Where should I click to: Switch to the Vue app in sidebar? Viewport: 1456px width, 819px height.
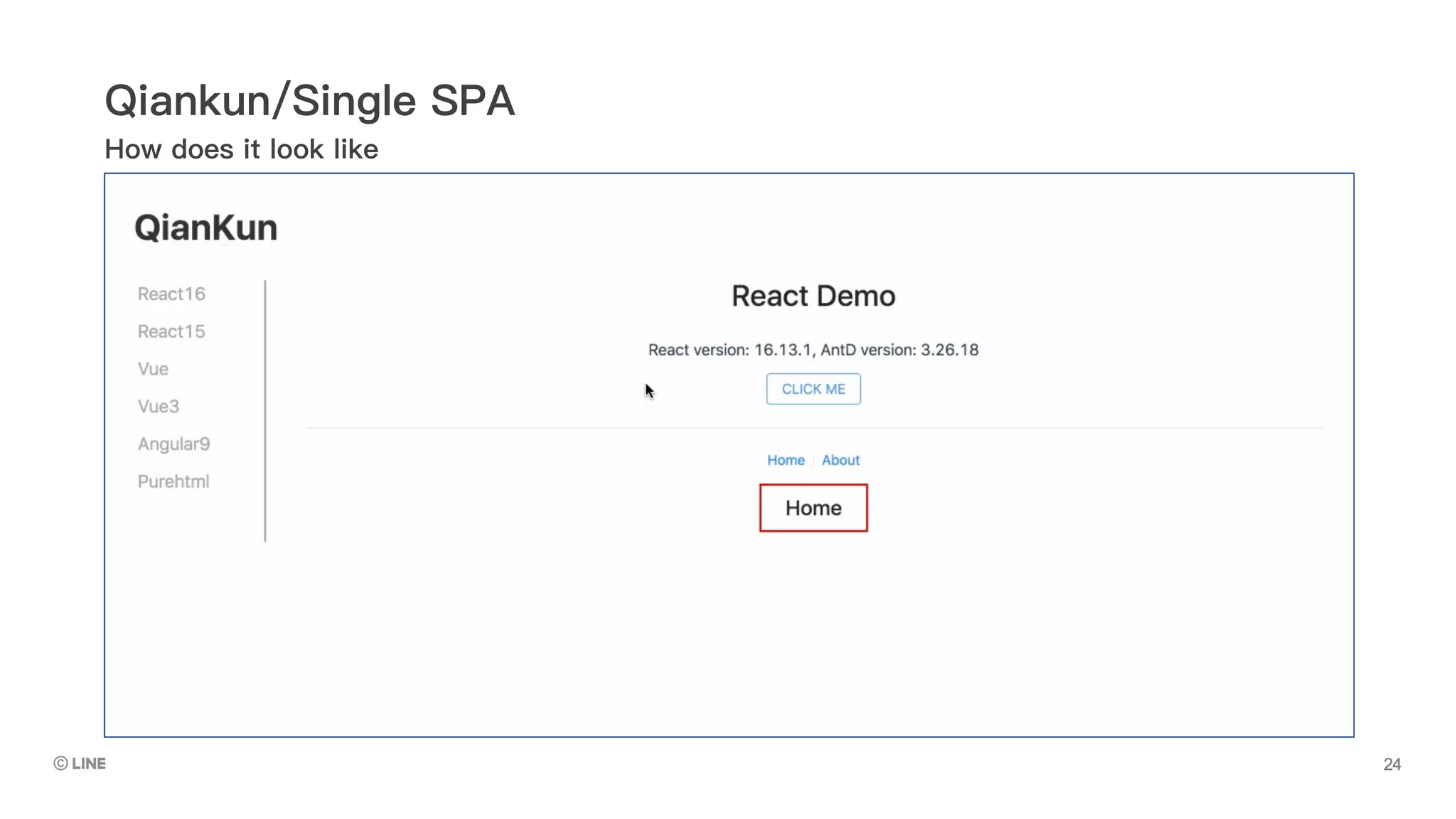153,369
